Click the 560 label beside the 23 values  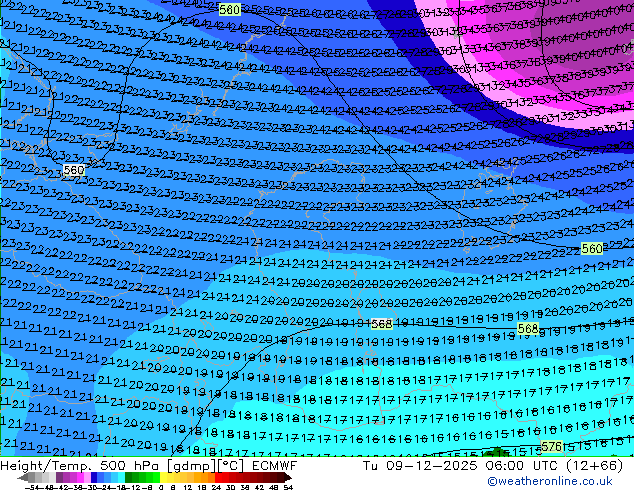pyautogui.click(x=74, y=170)
